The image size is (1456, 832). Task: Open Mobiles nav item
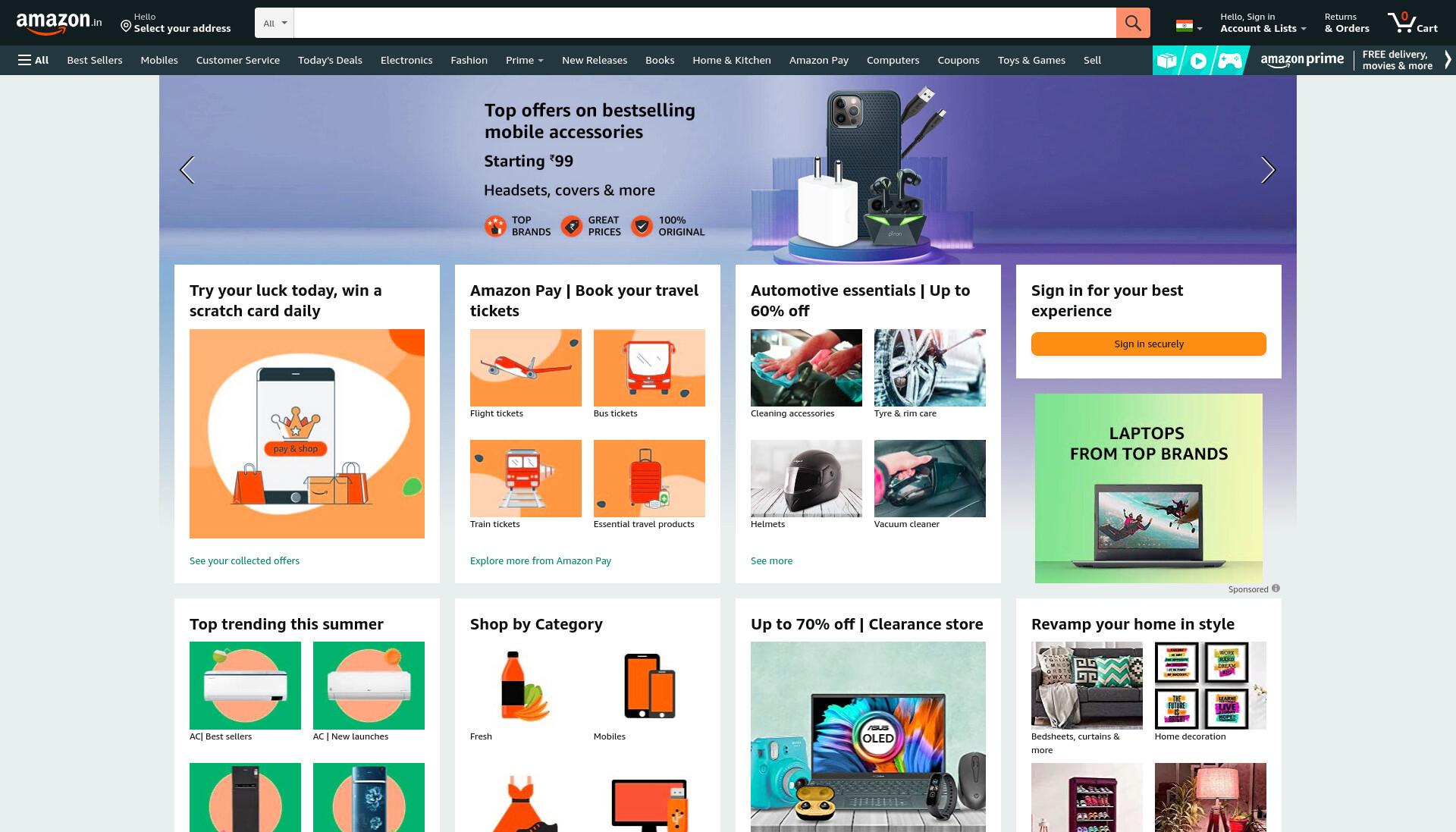pos(159,60)
